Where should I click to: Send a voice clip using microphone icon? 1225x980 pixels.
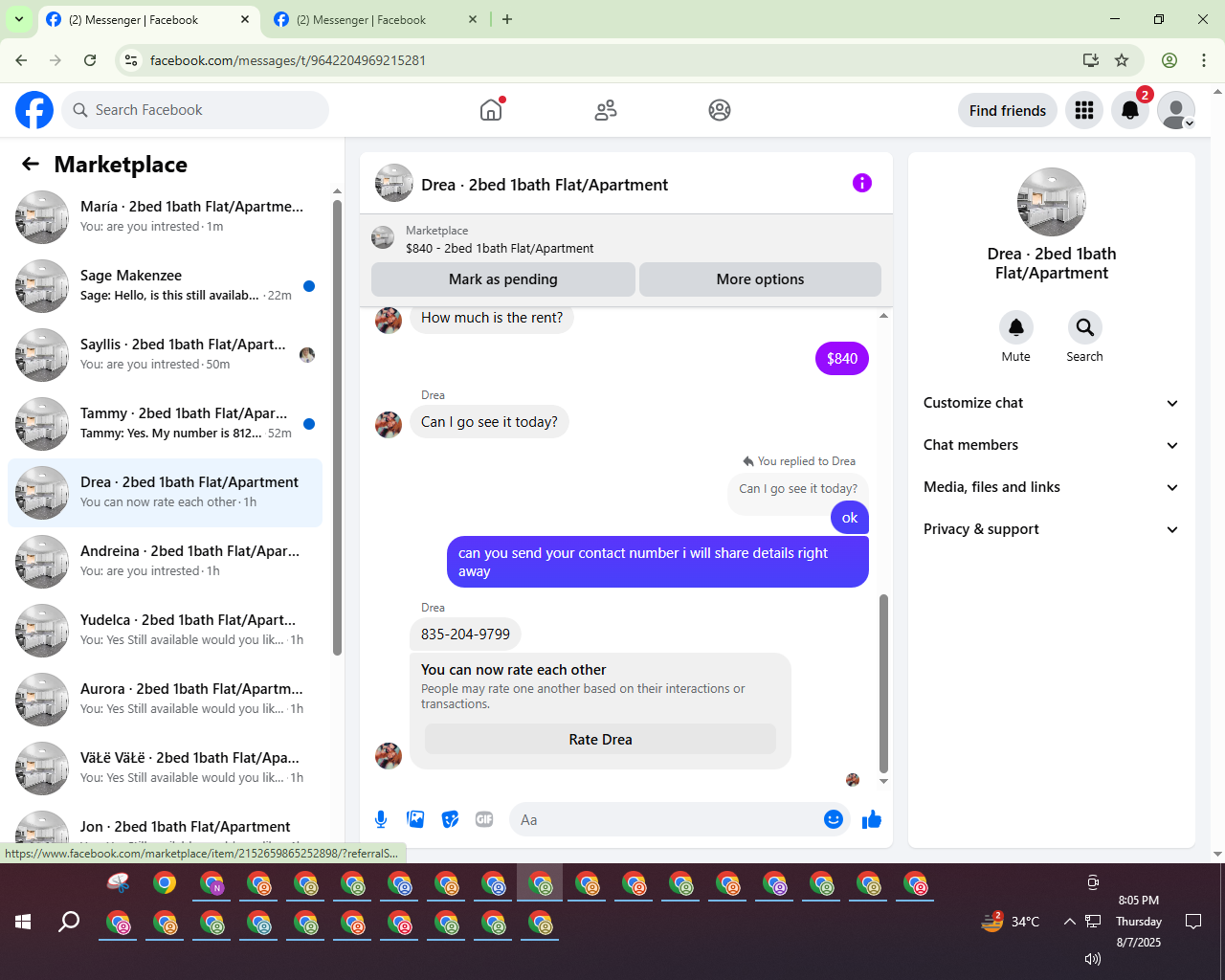point(381,819)
